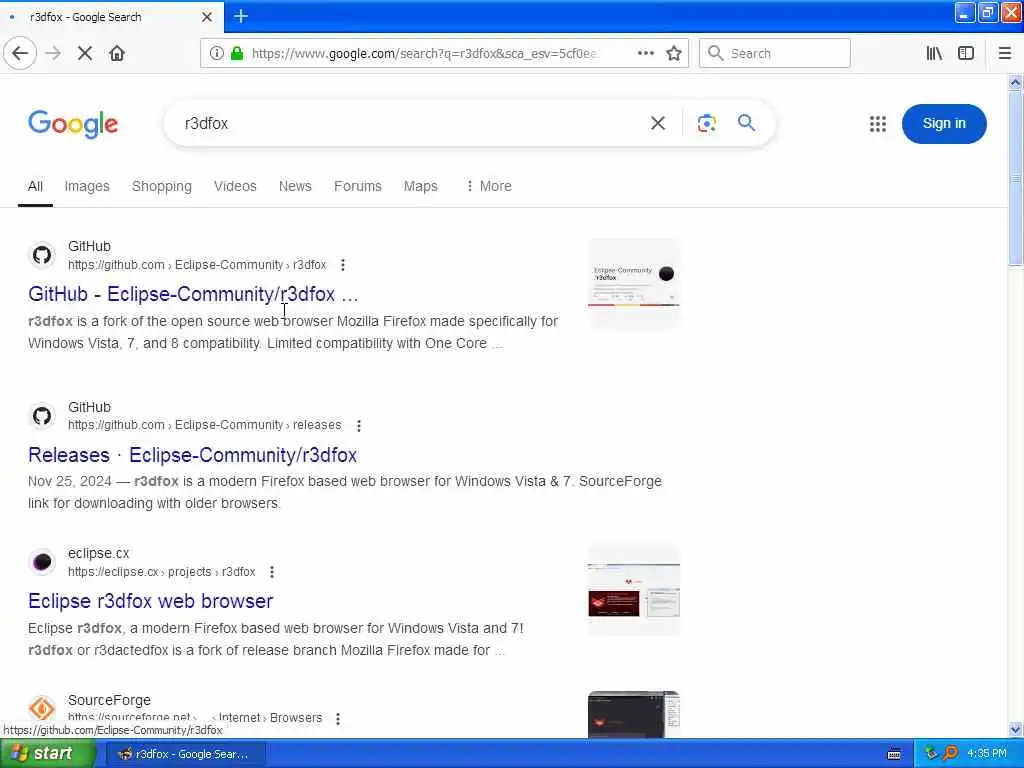The height and width of the screenshot is (768, 1024).
Task: Open the browser home page icon
Action: point(117,54)
